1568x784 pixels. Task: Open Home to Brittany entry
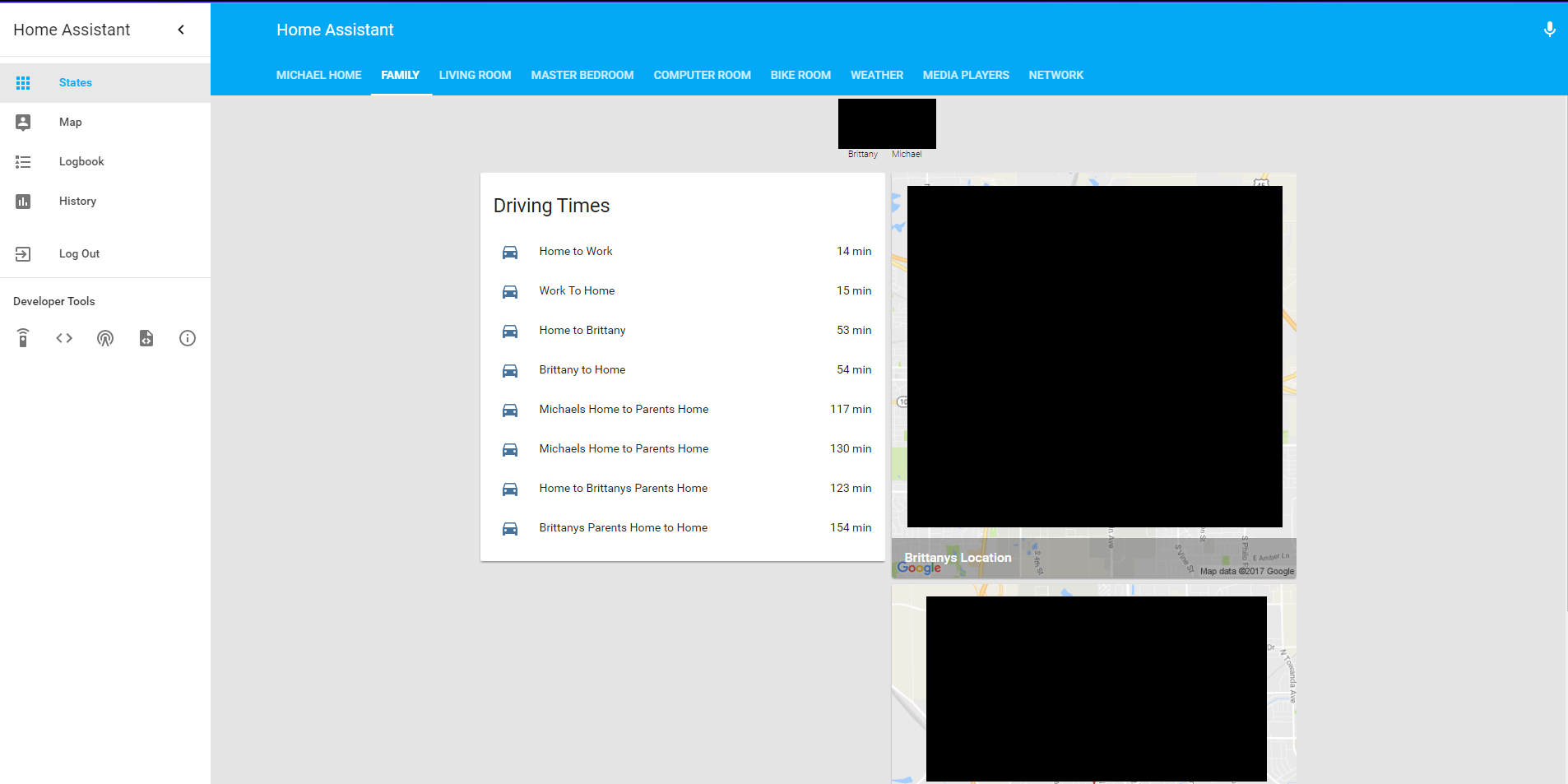pyautogui.click(x=683, y=331)
